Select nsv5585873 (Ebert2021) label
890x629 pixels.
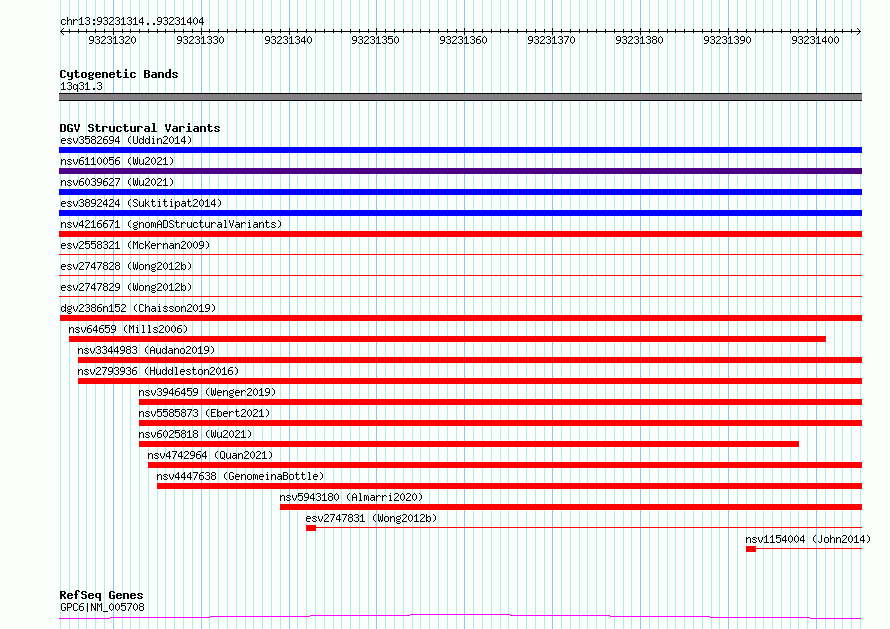204,413
